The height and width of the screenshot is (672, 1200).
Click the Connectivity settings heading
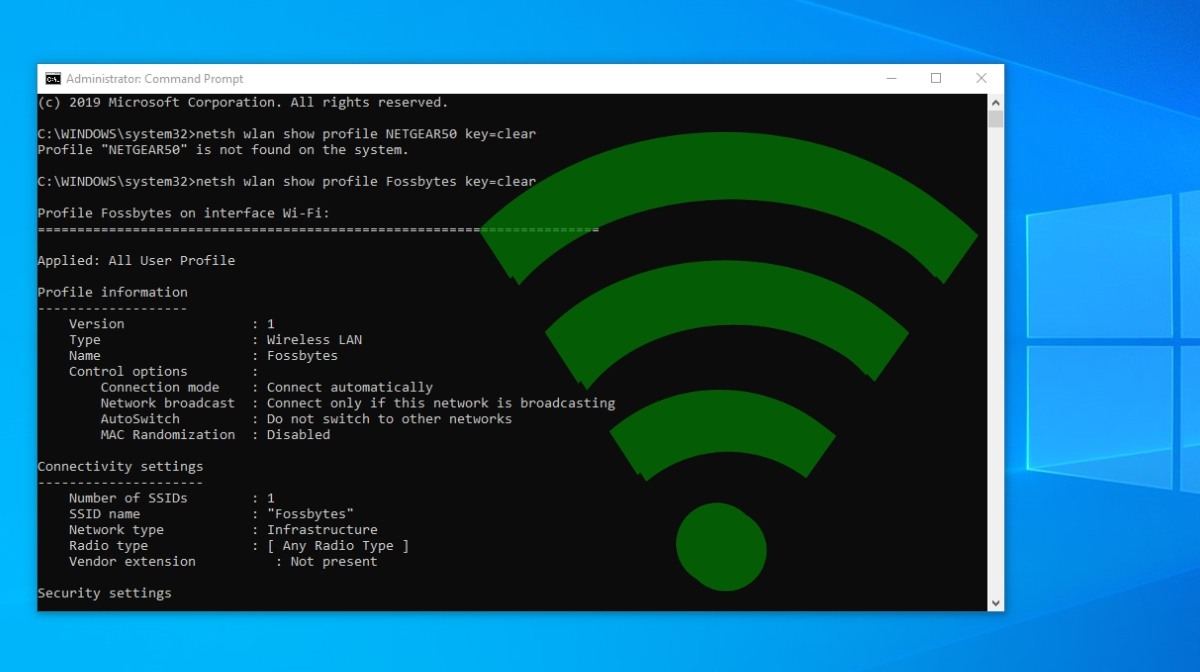click(x=120, y=465)
